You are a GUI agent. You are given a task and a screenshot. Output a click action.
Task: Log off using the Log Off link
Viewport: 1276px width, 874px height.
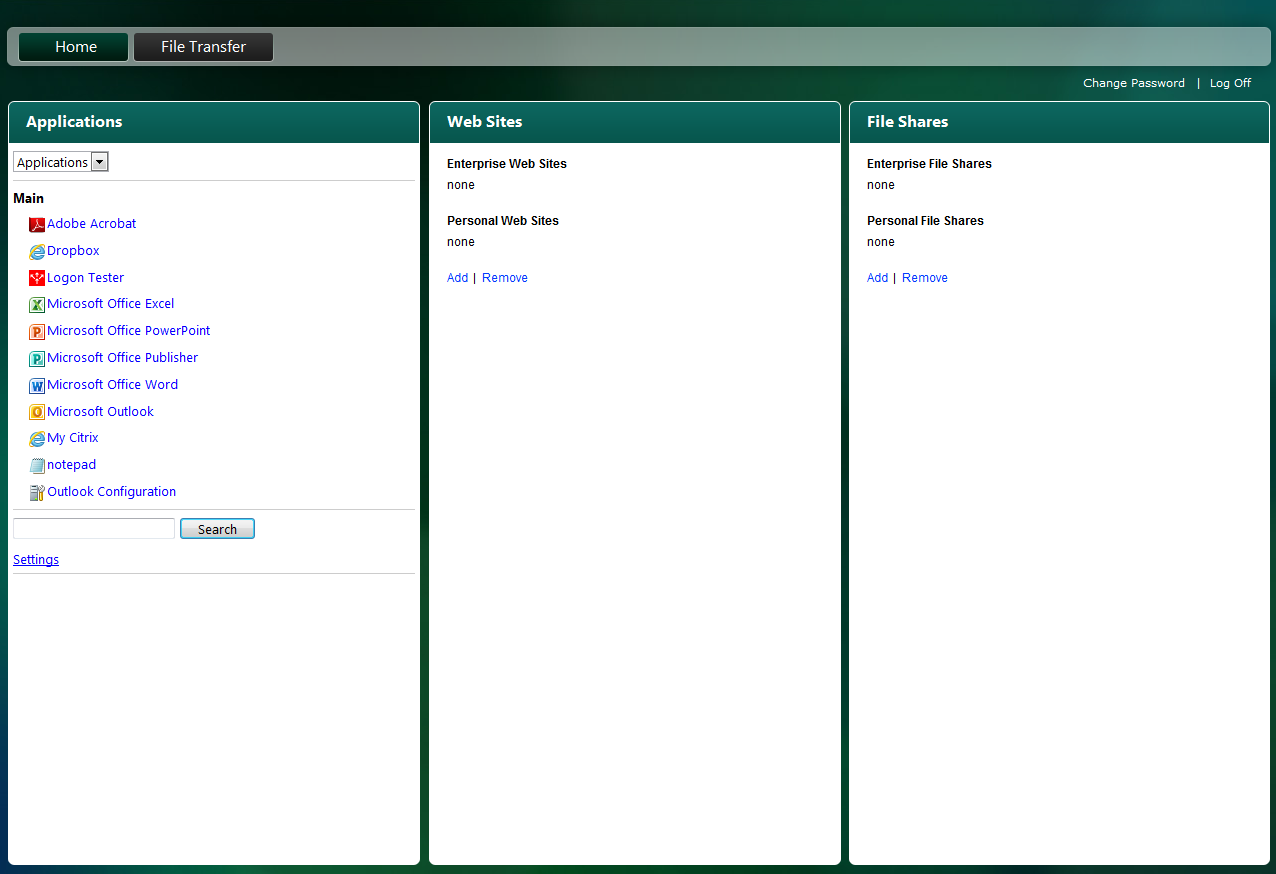(x=1230, y=83)
